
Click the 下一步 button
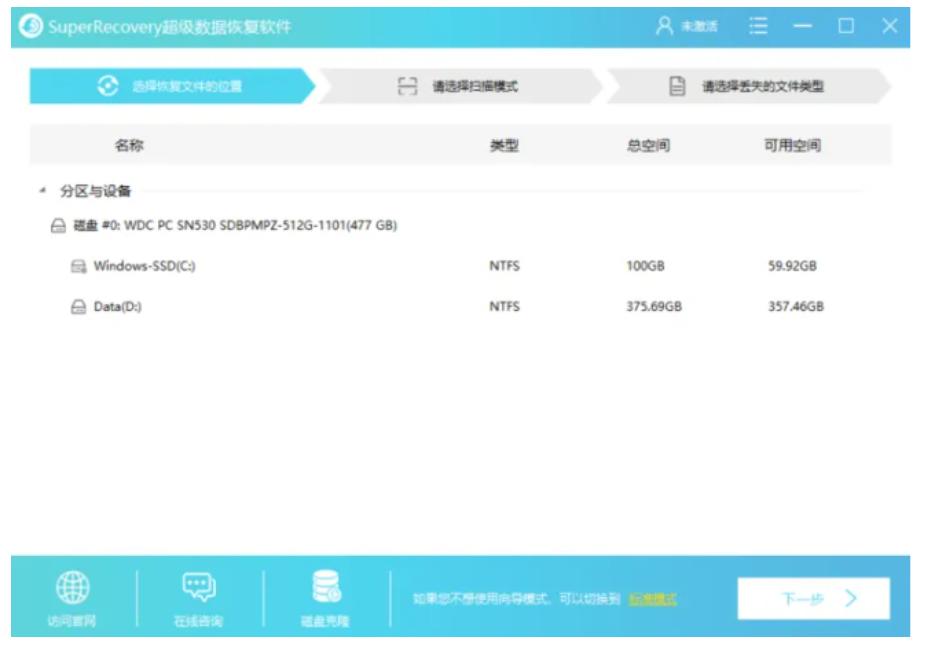(x=814, y=595)
